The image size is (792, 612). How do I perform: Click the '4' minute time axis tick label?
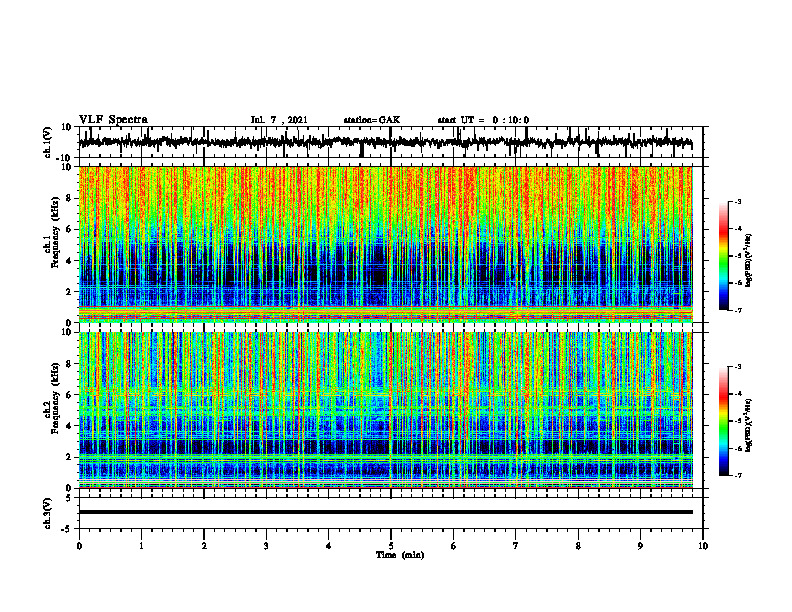point(328,546)
